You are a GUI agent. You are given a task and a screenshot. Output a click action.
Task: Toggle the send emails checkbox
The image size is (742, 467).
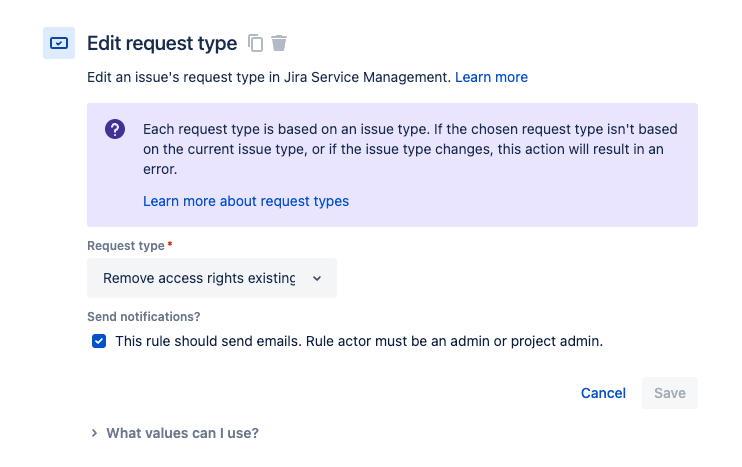[x=99, y=341]
